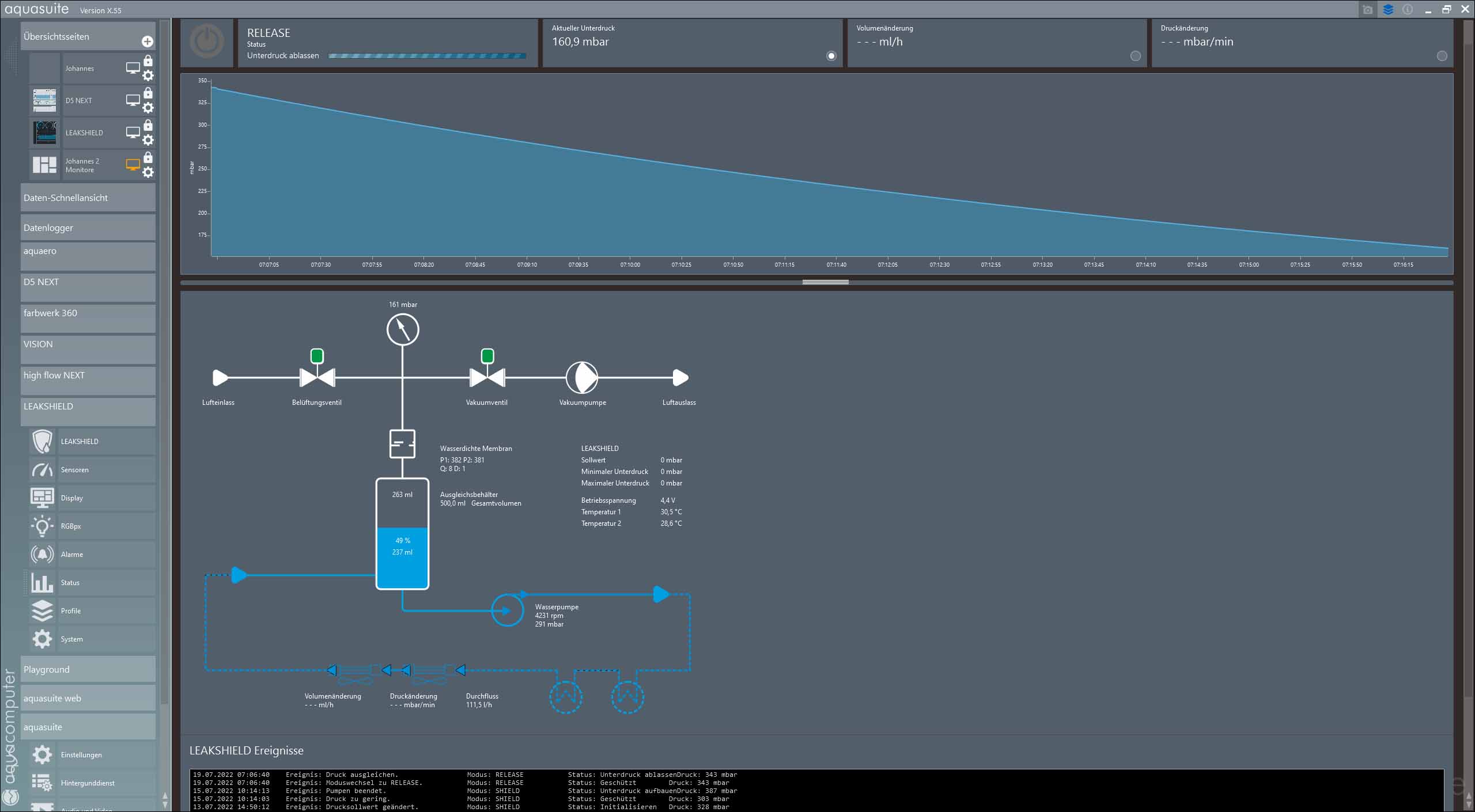Collapse the Übersichtsseiten section
Viewport: 1475px width, 812px height.
pyautogui.click(x=88, y=36)
